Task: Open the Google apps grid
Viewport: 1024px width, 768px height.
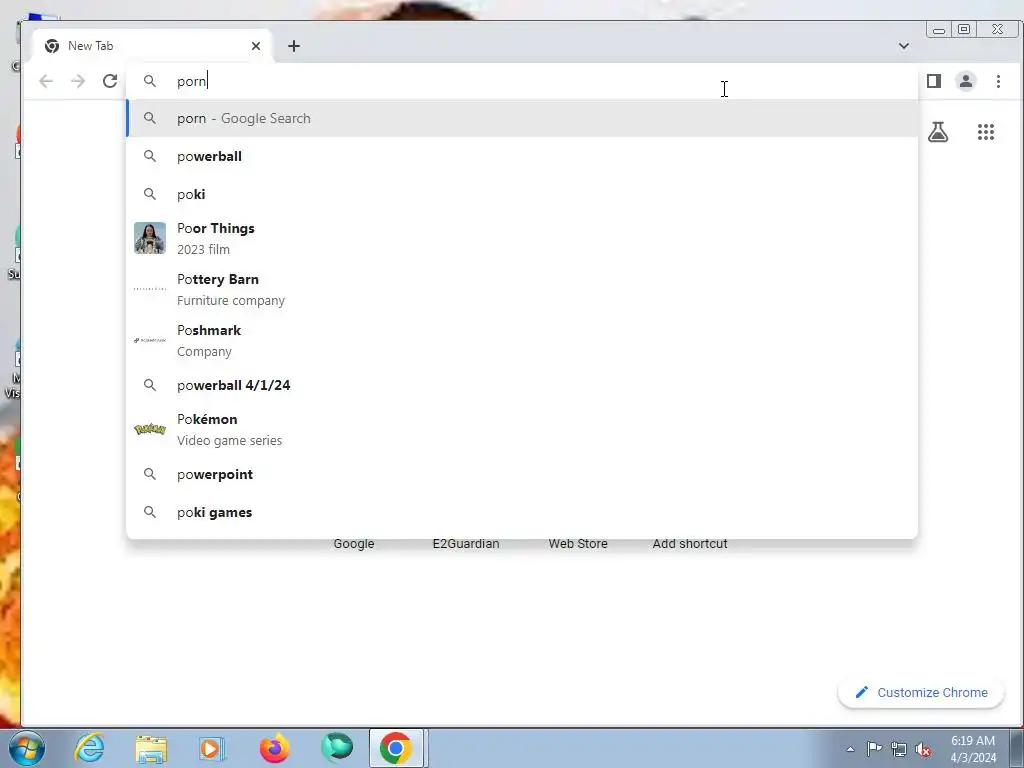Action: (985, 132)
